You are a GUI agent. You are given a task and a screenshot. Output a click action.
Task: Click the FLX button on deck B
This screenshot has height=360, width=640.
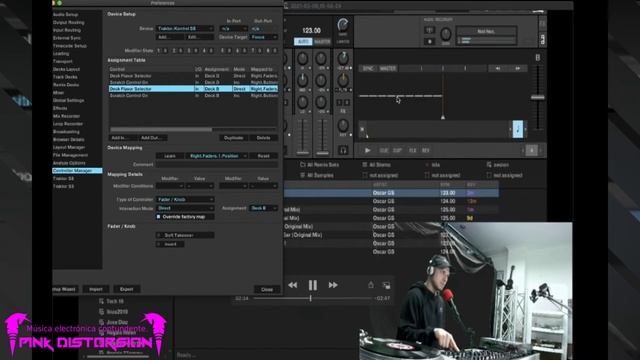pyautogui.click(x=412, y=150)
